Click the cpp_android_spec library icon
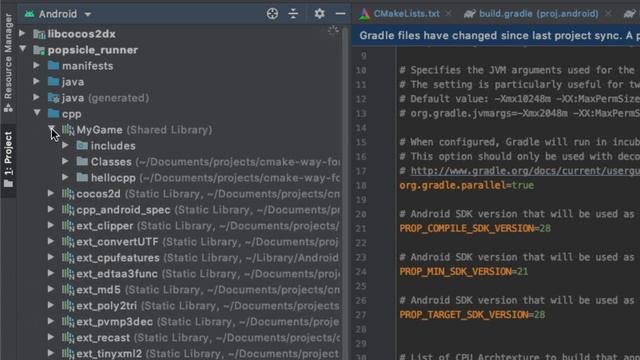640x360 pixels. [68, 210]
